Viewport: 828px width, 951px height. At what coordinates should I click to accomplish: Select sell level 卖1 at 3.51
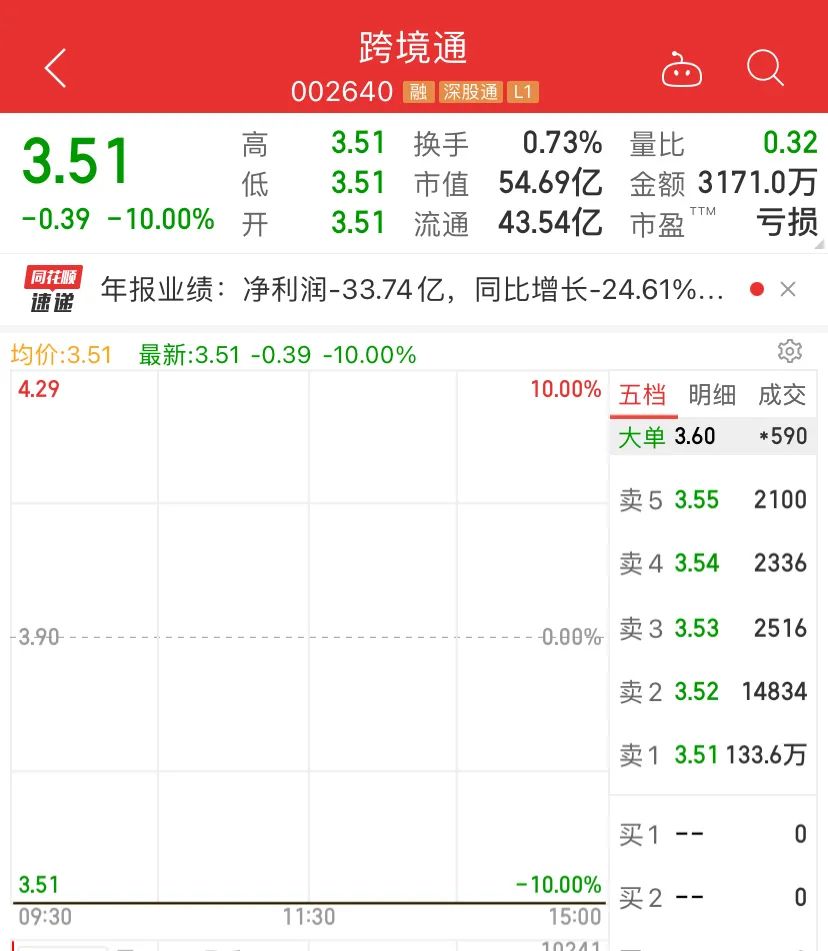coord(713,756)
